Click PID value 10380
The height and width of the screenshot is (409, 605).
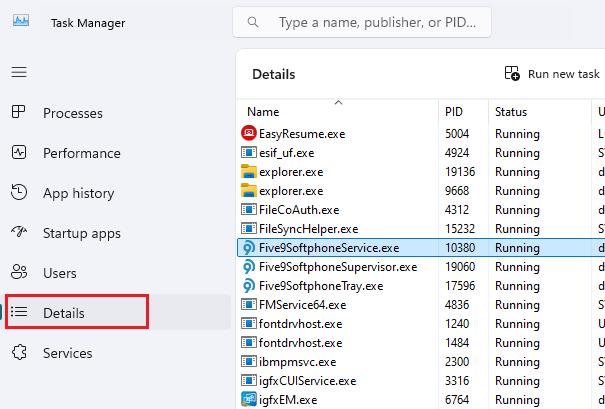point(460,248)
